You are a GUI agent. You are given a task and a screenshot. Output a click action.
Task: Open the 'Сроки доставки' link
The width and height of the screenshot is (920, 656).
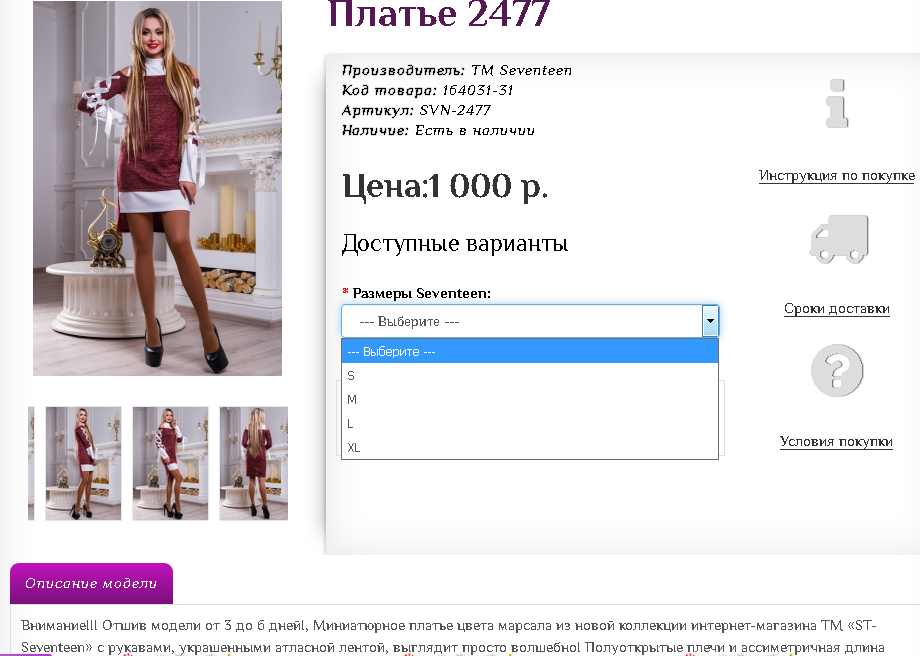[x=836, y=309]
